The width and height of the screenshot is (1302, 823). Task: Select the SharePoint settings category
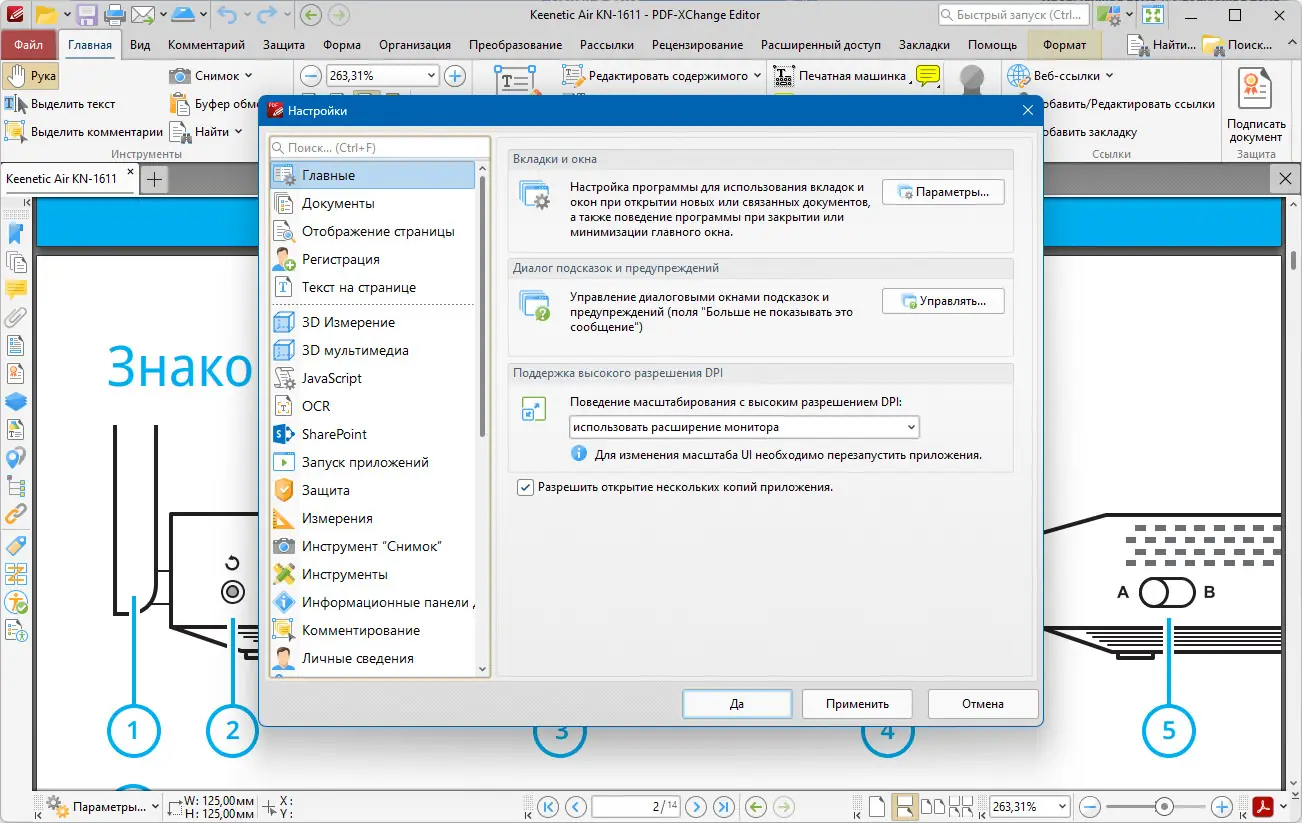[x=372, y=434]
